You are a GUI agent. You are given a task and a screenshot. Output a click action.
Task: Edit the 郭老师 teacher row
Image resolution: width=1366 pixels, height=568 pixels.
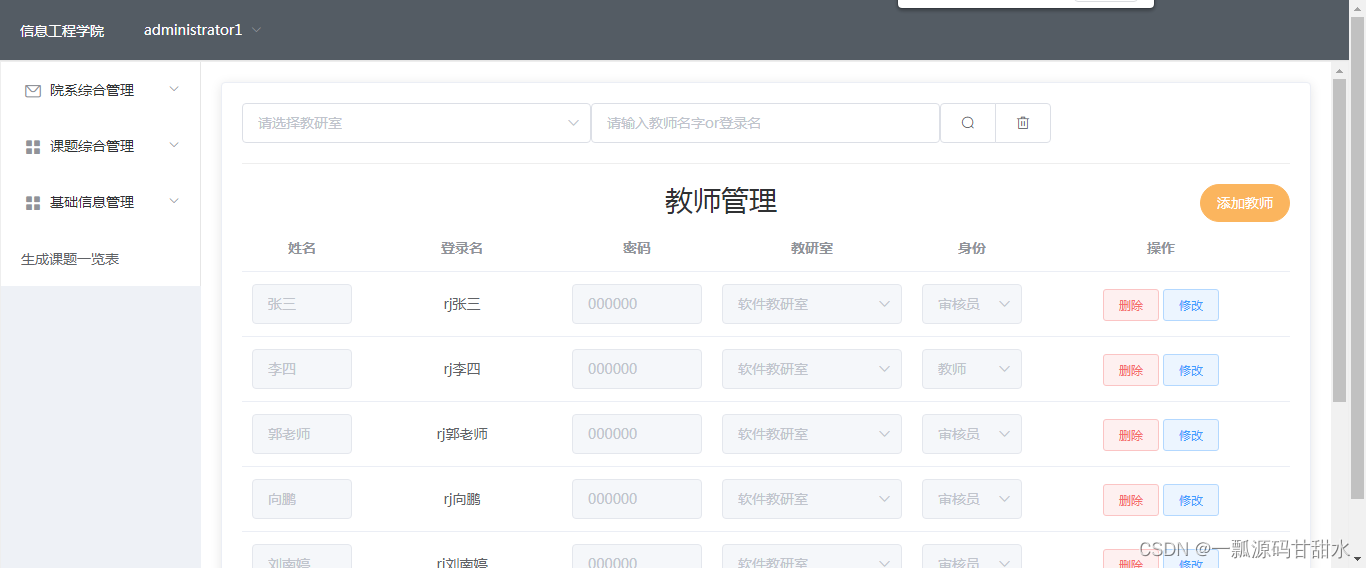[x=1191, y=435]
